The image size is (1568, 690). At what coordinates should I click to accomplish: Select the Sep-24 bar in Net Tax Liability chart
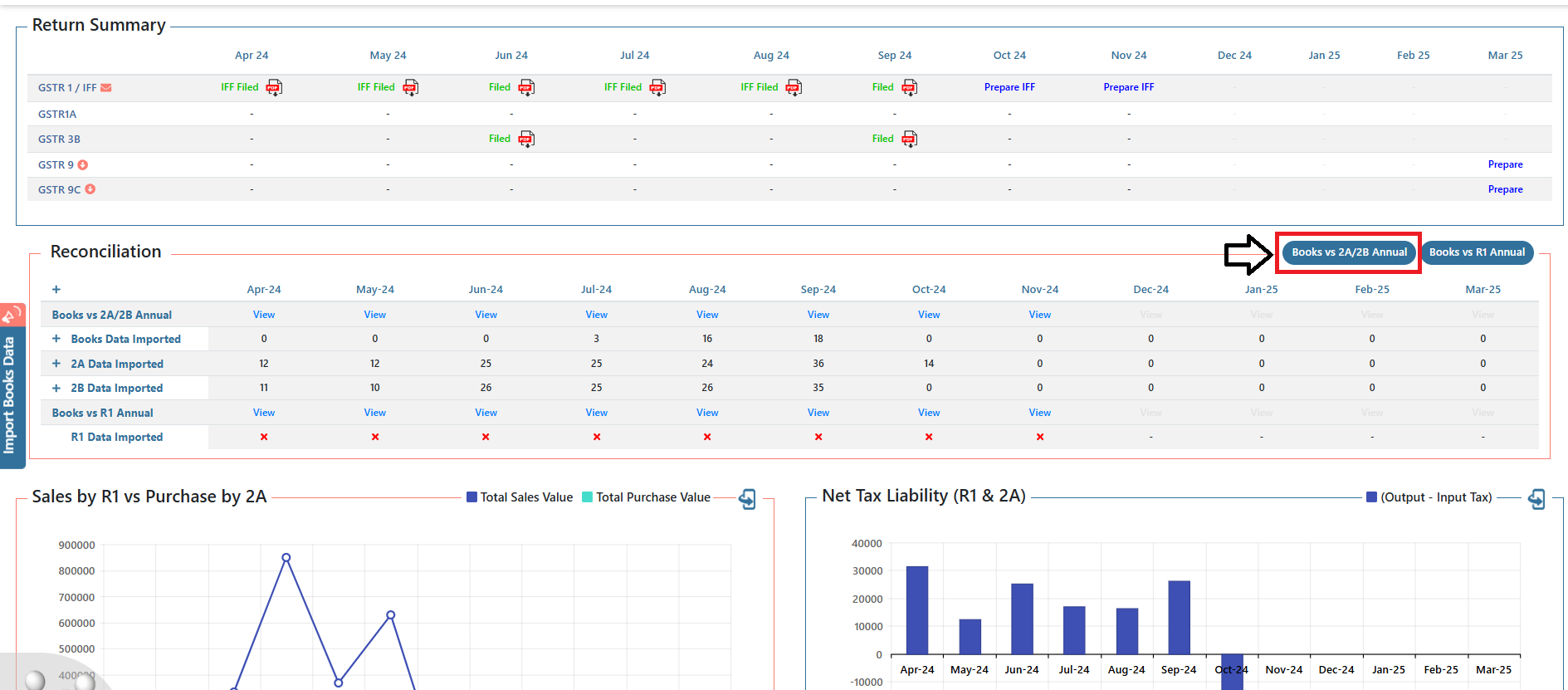(x=1179, y=618)
